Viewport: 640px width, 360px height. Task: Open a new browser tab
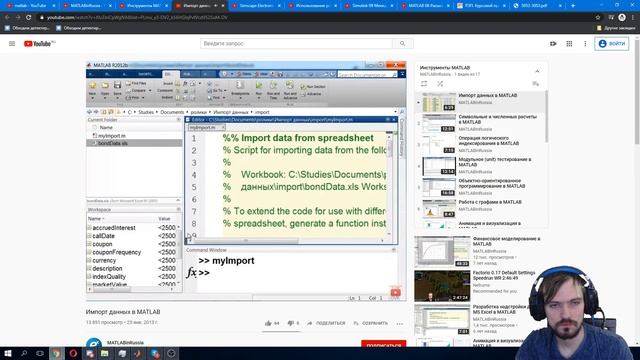pos(573,6)
